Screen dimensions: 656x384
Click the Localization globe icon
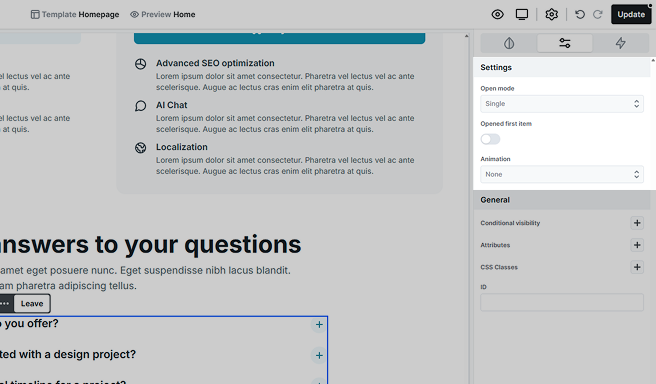coord(141,148)
